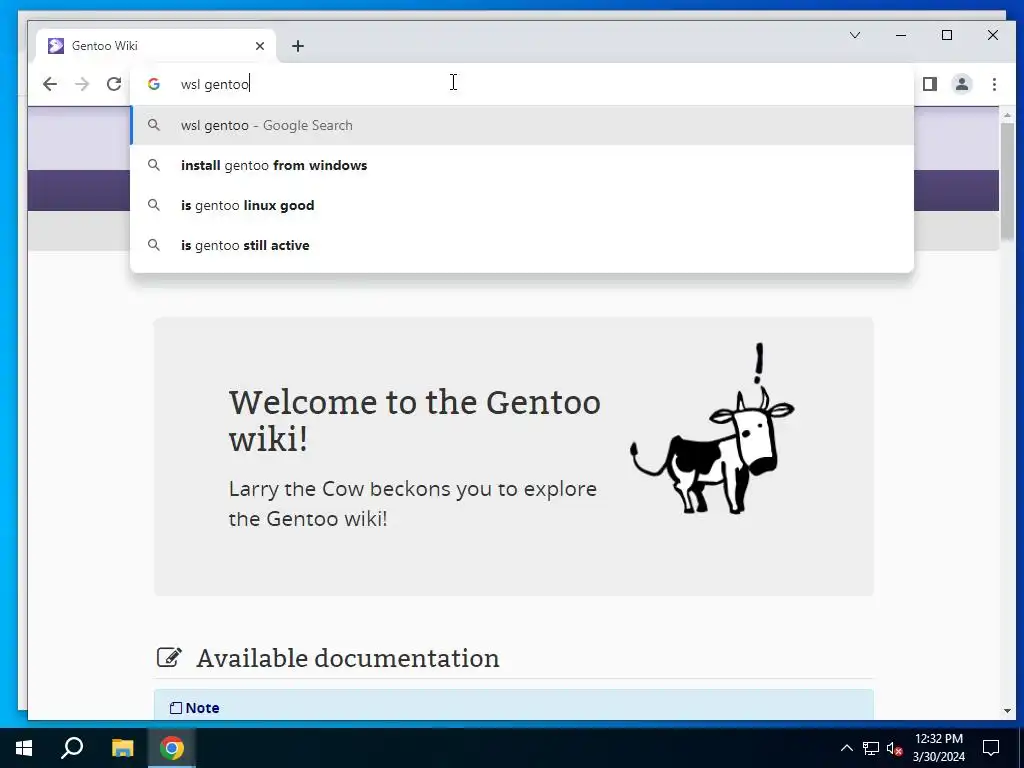Click the browser back arrow

(x=50, y=84)
